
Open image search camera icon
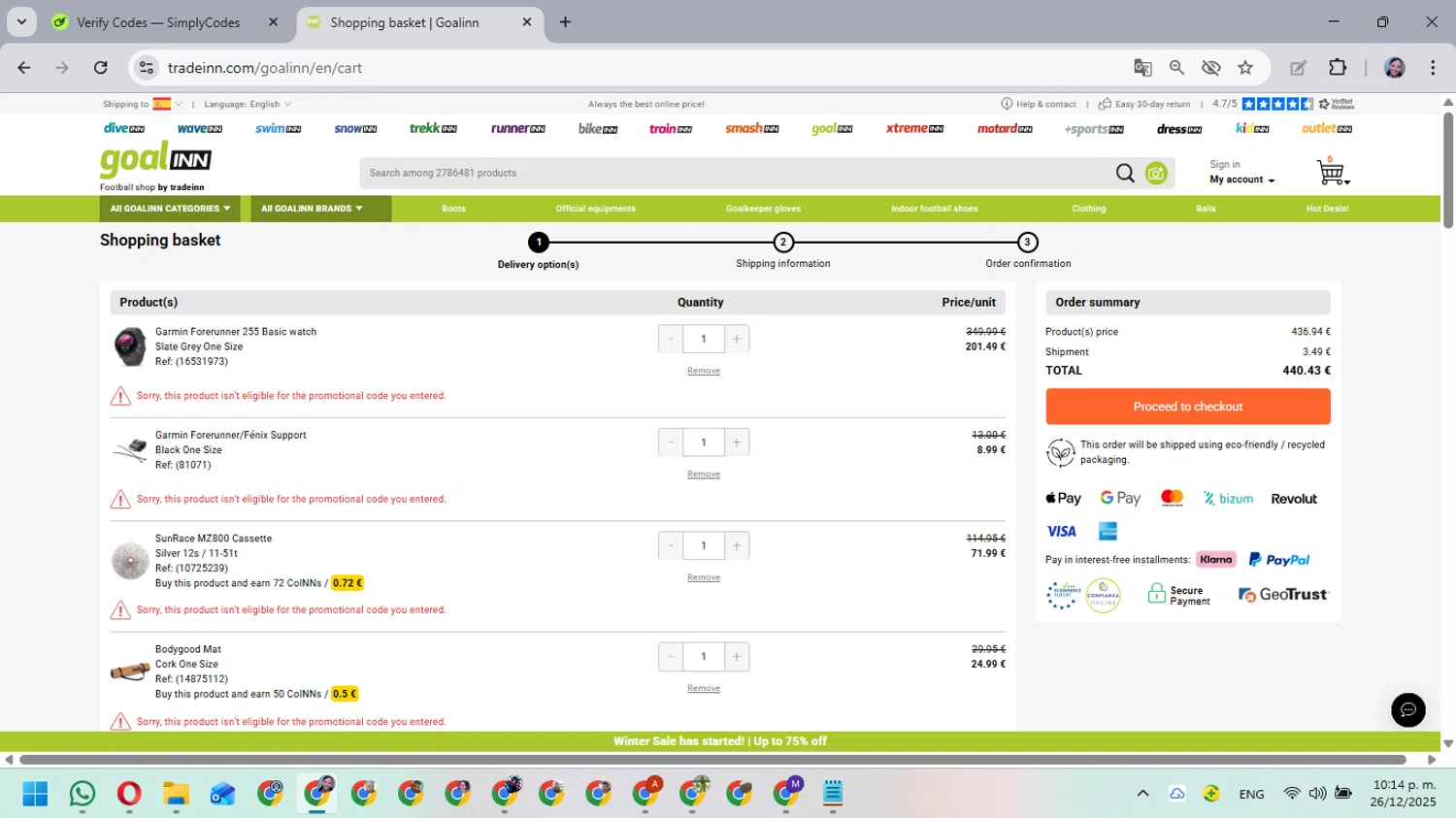1156,173
